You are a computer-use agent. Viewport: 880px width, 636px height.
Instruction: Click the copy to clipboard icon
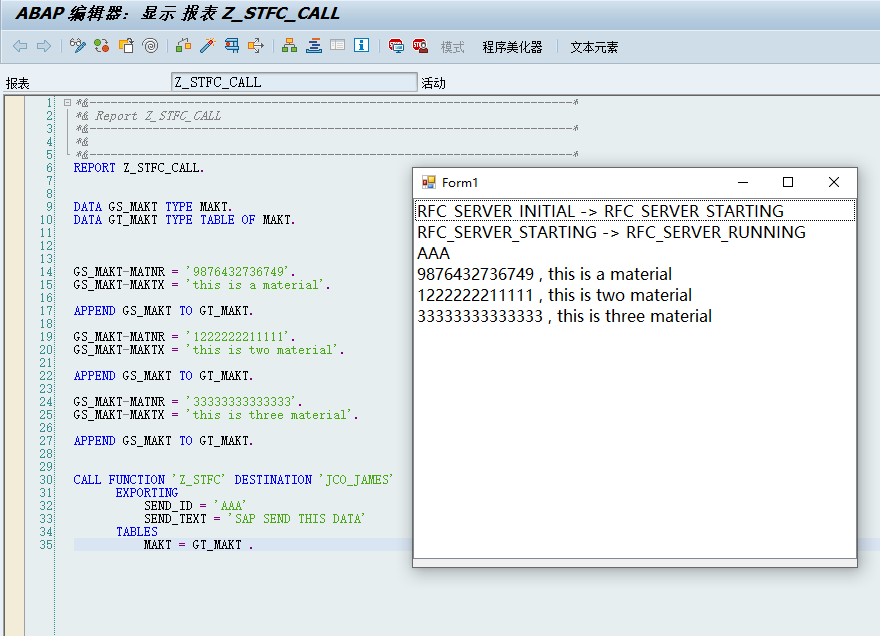(x=126, y=46)
